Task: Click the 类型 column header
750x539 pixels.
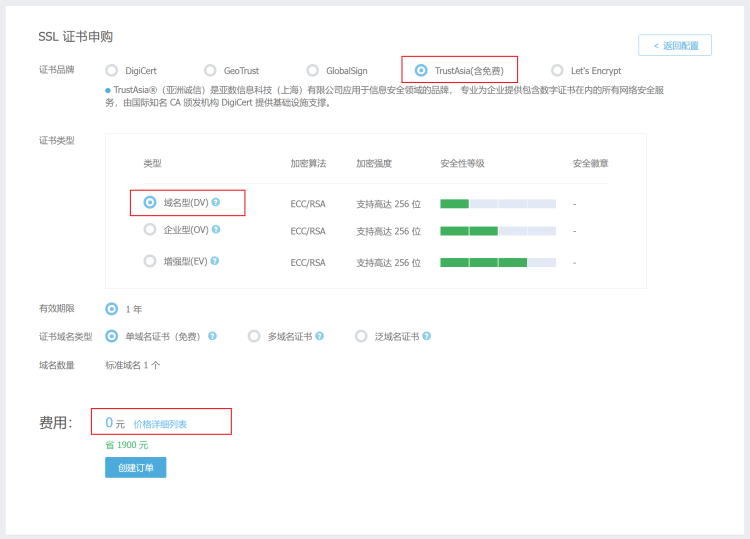Action: [153, 164]
